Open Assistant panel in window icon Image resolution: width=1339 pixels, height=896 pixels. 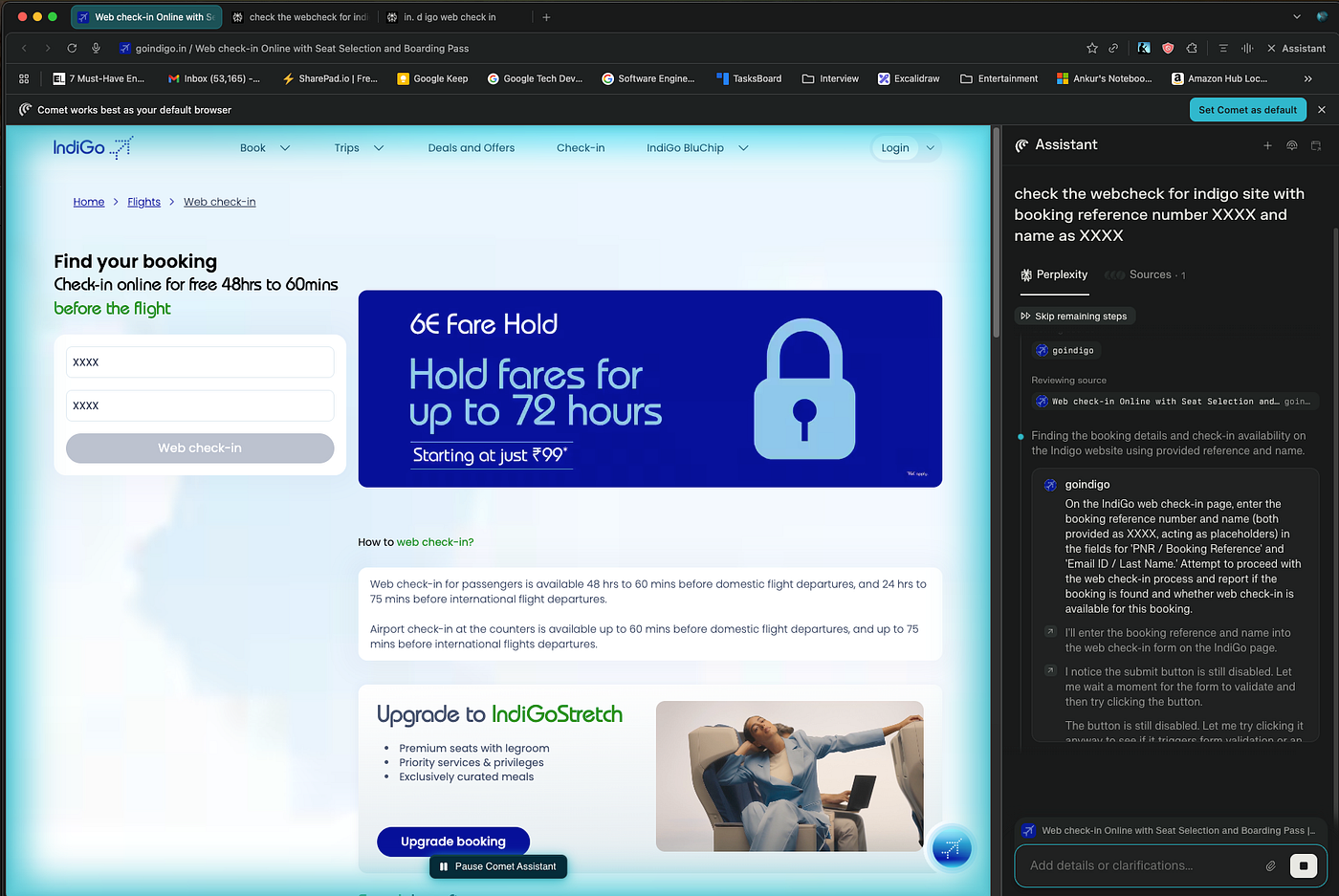click(x=1316, y=145)
